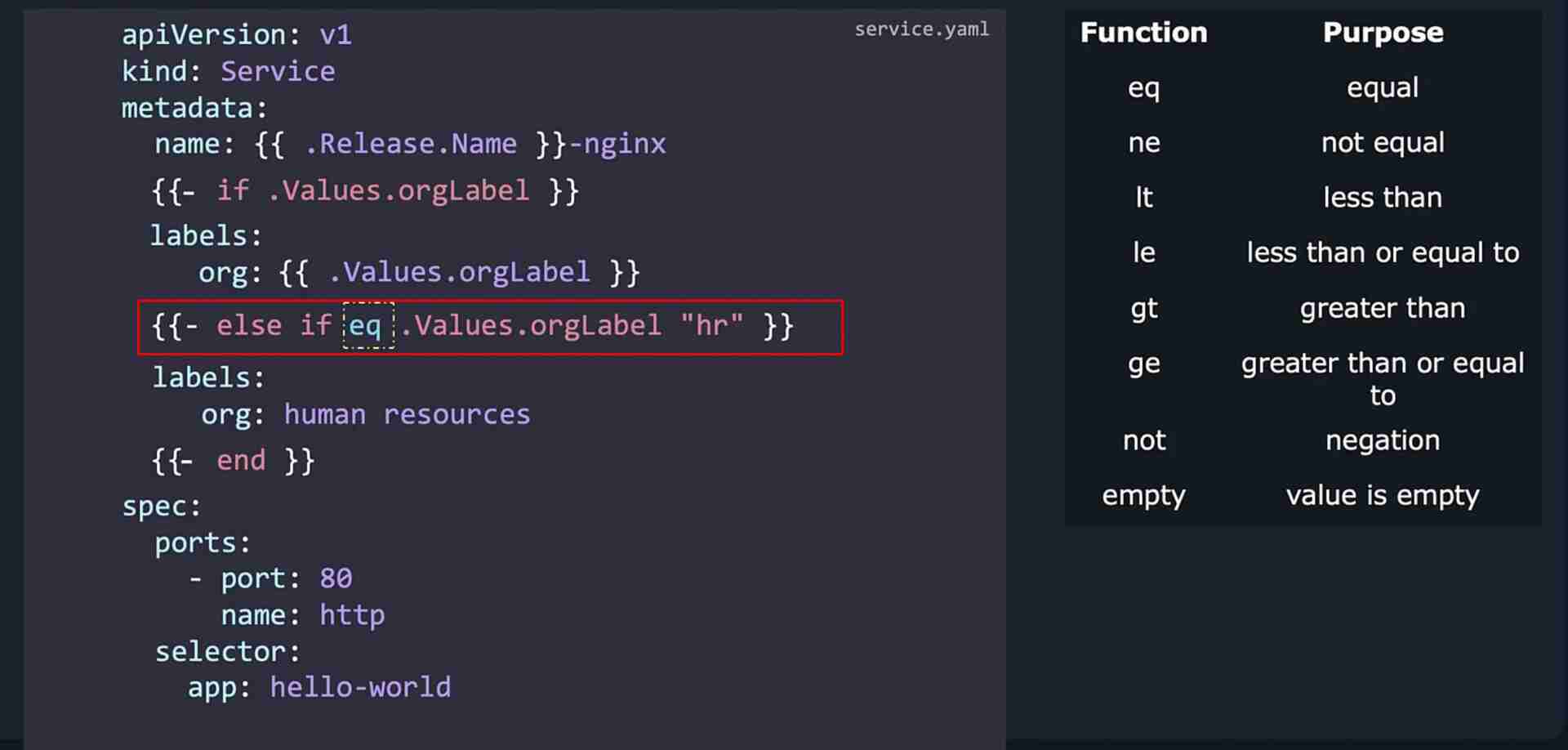1568x750 pixels.
Task: Click 'le' in the Function column
Action: [1143, 252]
